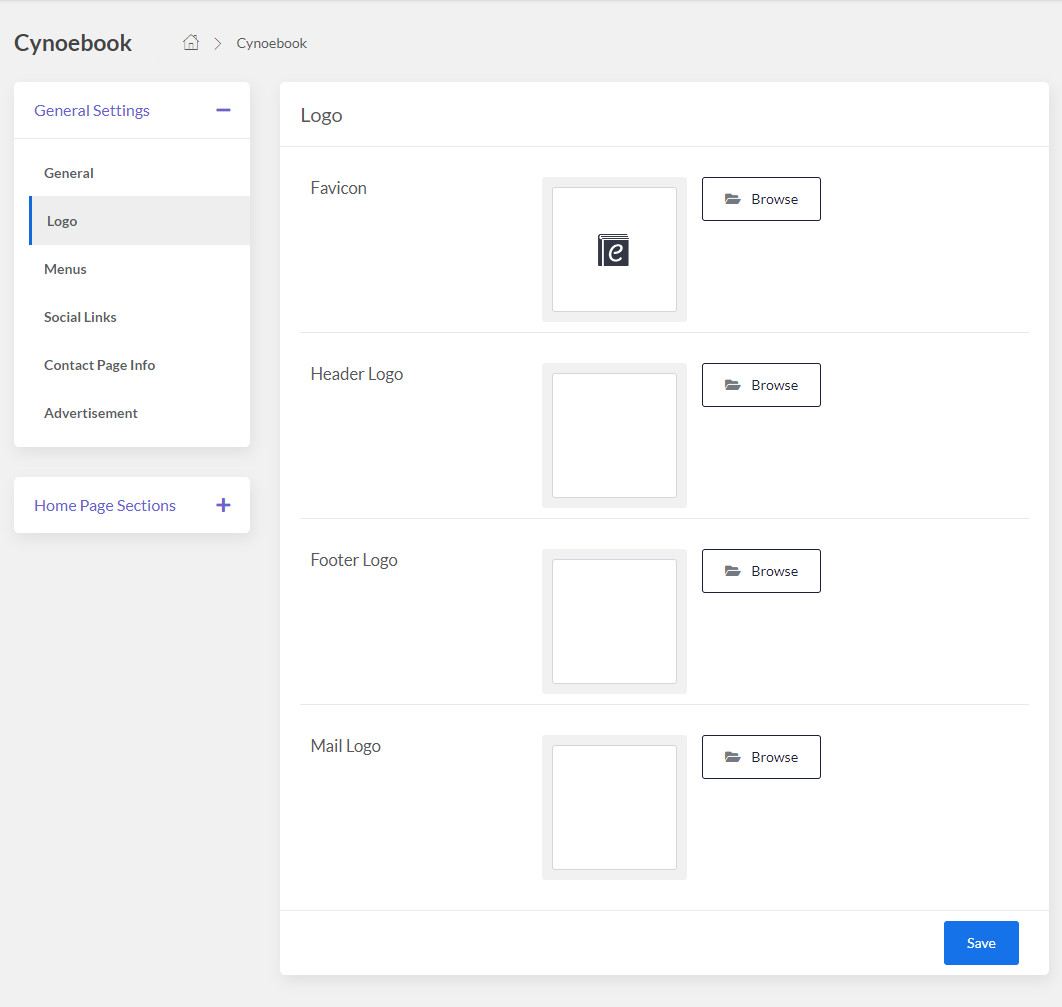Click the minus icon beside General Settings
The width and height of the screenshot is (1062, 1007).
click(x=222, y=110)
